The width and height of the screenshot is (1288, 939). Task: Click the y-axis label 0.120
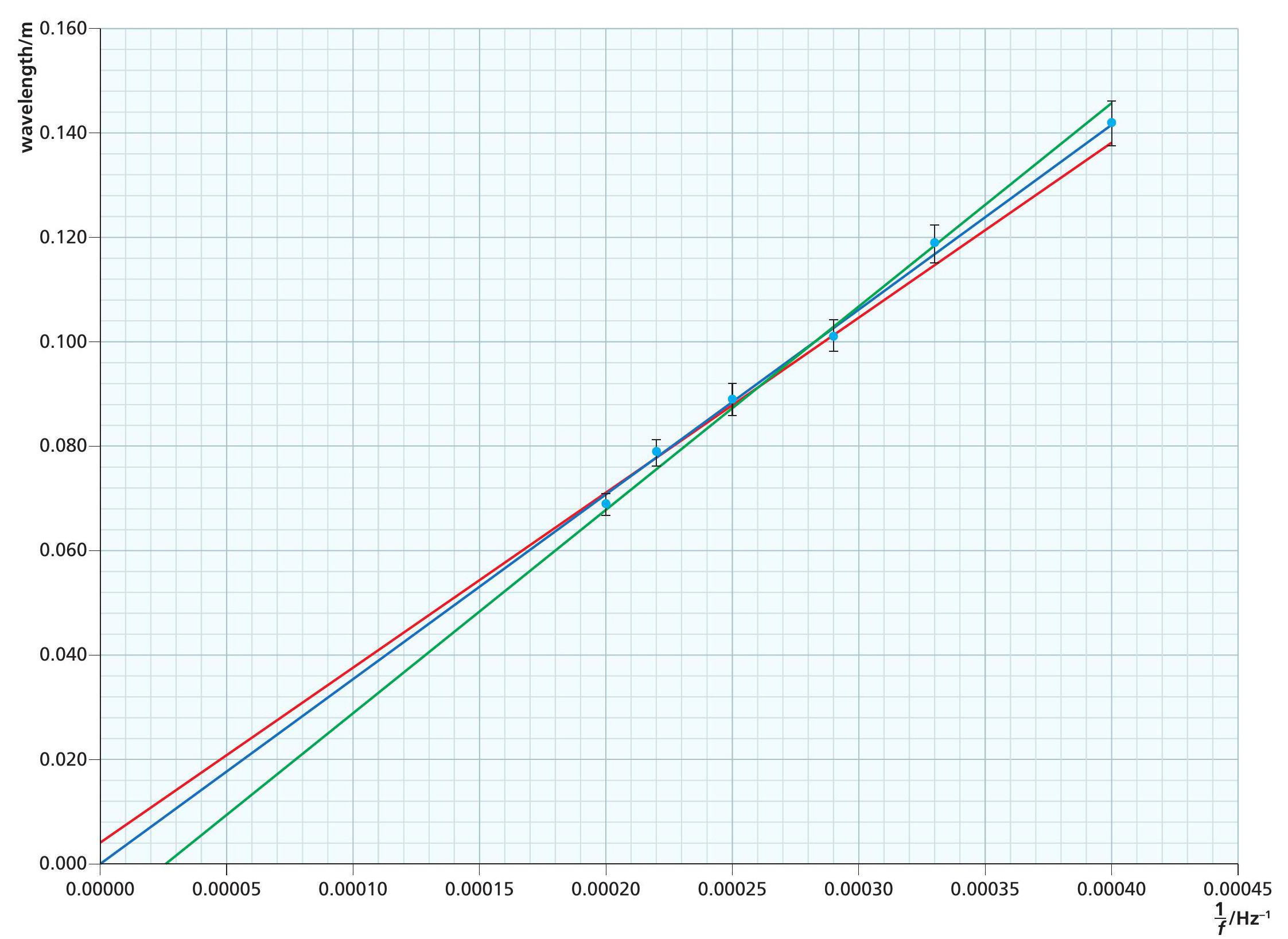click(63, 237)
